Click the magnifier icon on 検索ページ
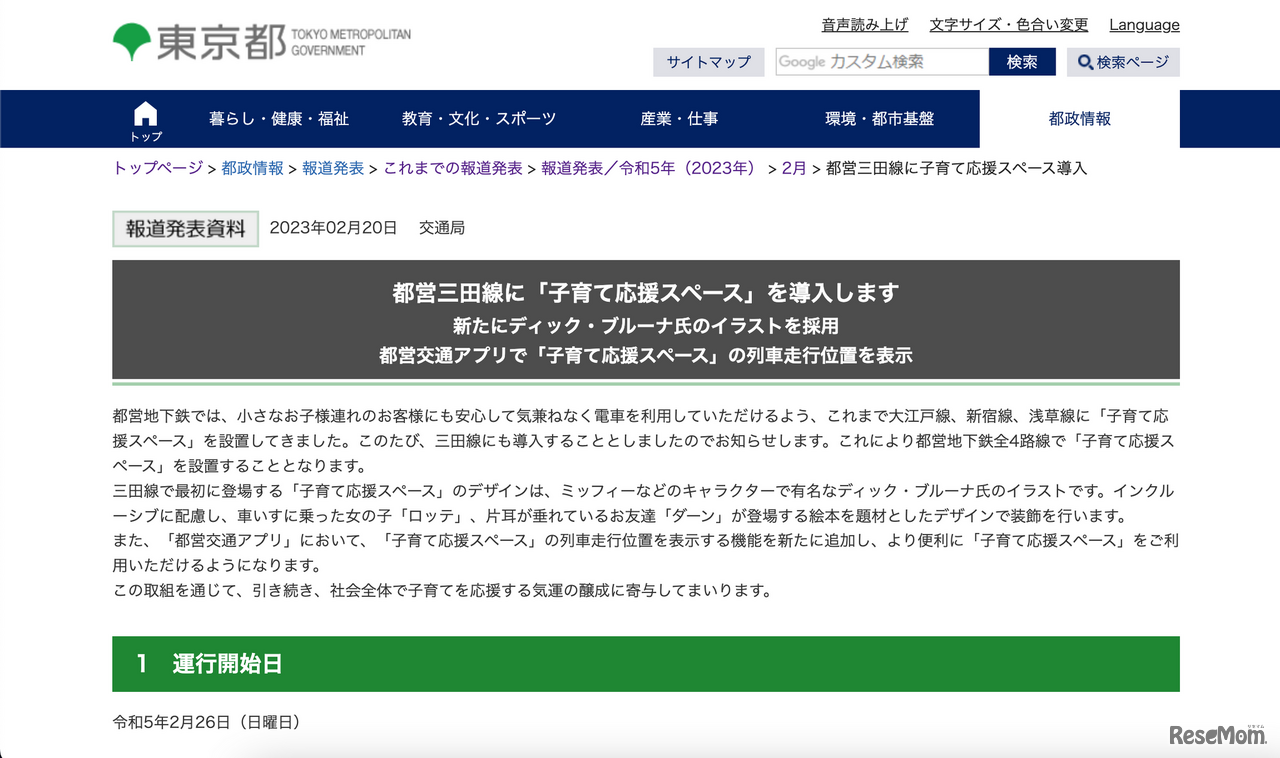Screen dimensions: 1280x758 click(x=1084, y=62)
